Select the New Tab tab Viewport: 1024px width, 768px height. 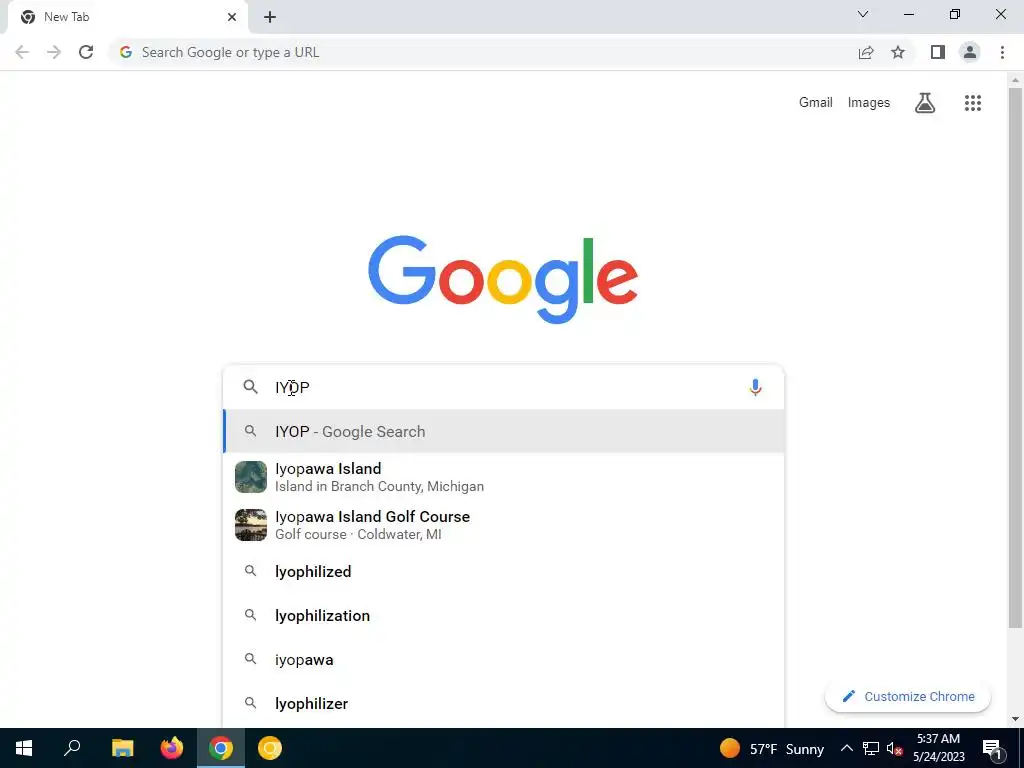pyautogui.click(x=127, y=17)
